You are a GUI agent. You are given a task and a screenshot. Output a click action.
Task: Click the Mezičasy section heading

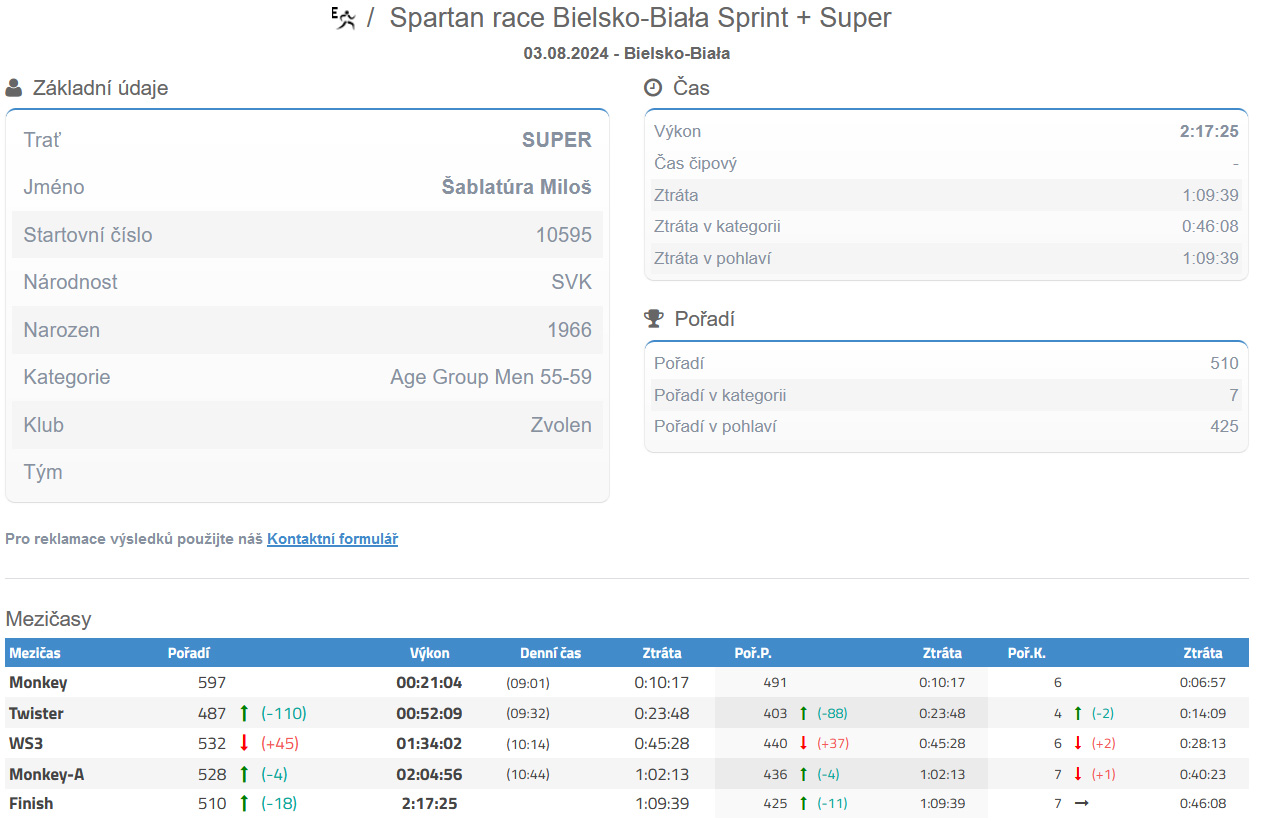48,619
